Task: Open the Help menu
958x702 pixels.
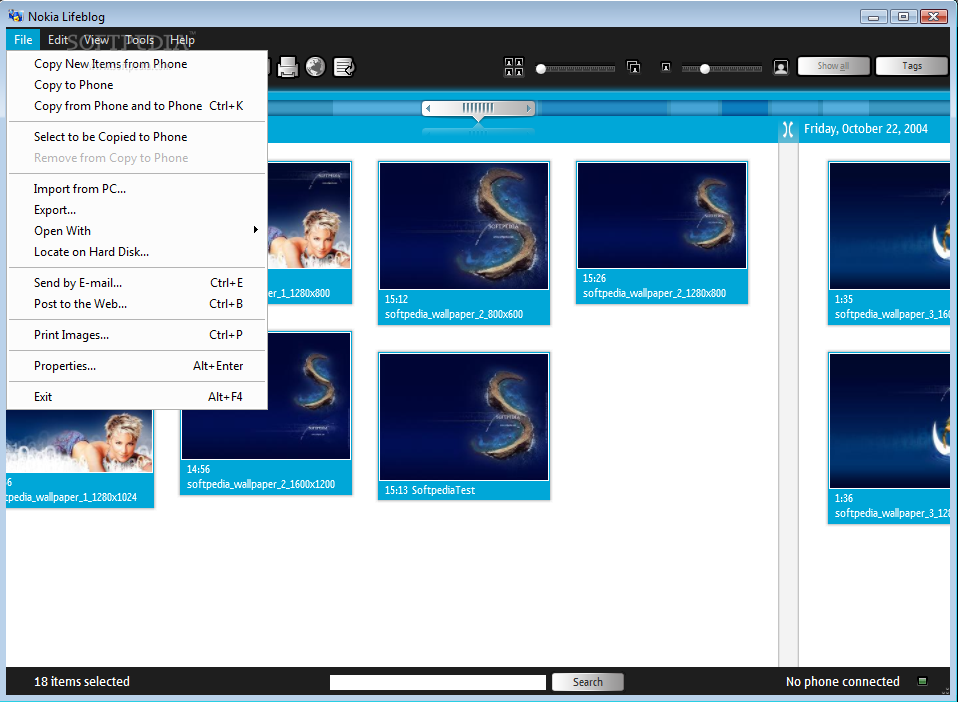Action: point(182,40)
